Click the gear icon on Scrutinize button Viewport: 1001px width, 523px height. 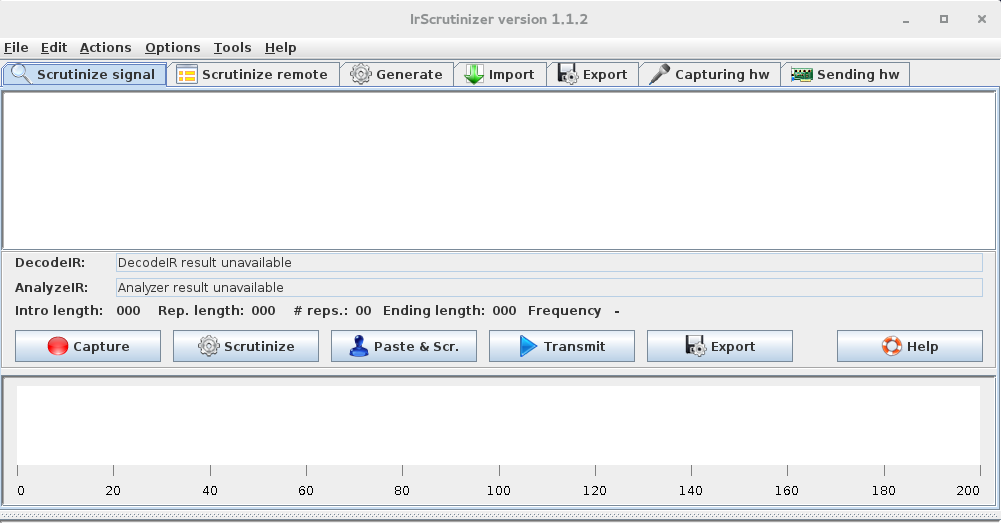point(209,346)
